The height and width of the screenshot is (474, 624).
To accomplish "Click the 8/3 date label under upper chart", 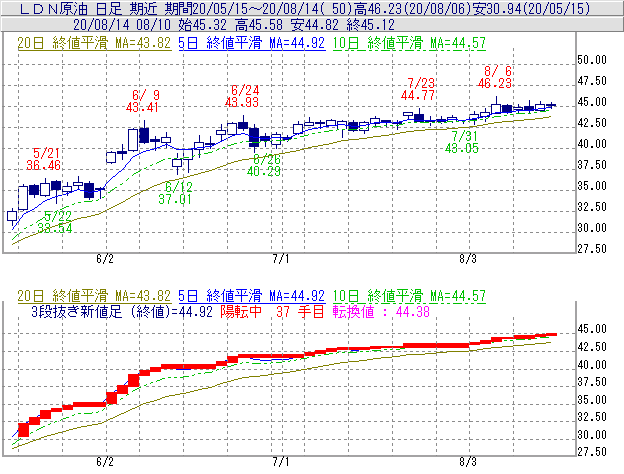I will (x=468, y=259).
